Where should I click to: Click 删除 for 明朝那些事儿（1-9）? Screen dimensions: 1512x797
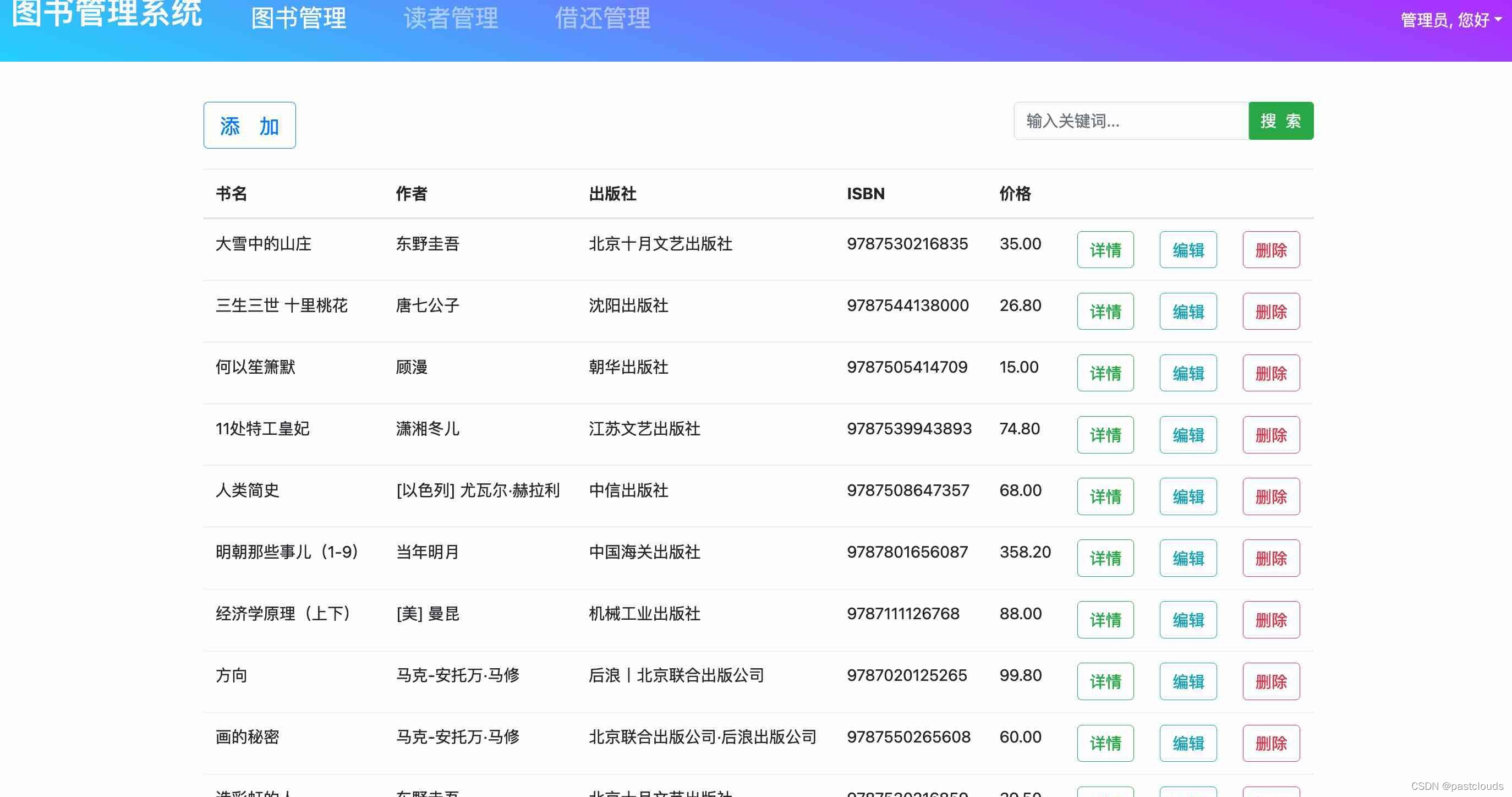click(x=1271, y=558)
